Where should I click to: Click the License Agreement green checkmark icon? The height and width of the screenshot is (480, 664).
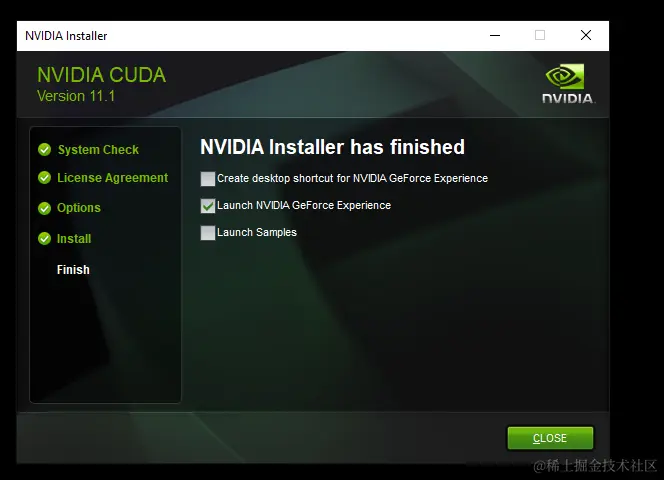coord(44,178)
